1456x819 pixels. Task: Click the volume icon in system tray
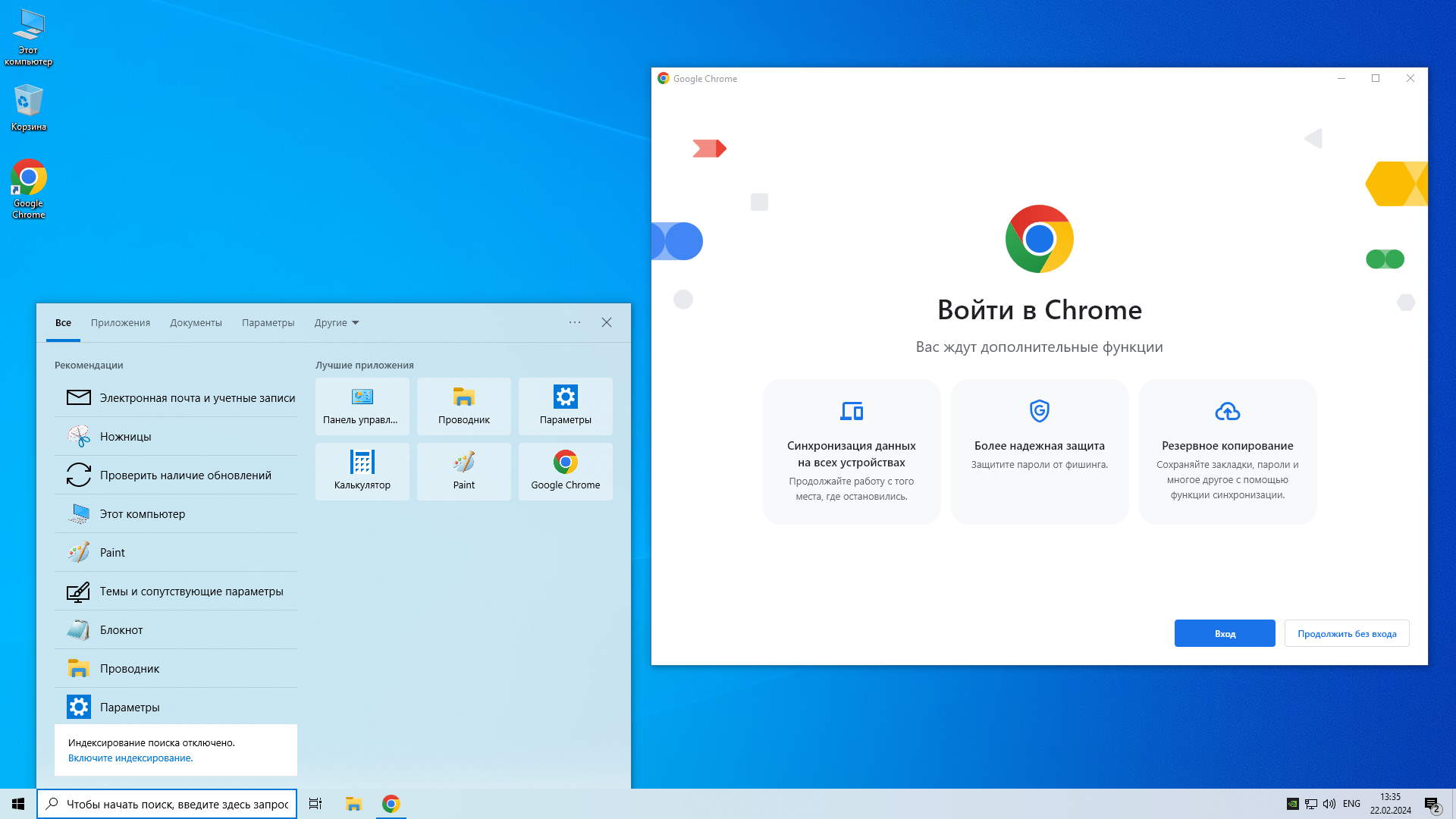click(x=1329, y=804)
